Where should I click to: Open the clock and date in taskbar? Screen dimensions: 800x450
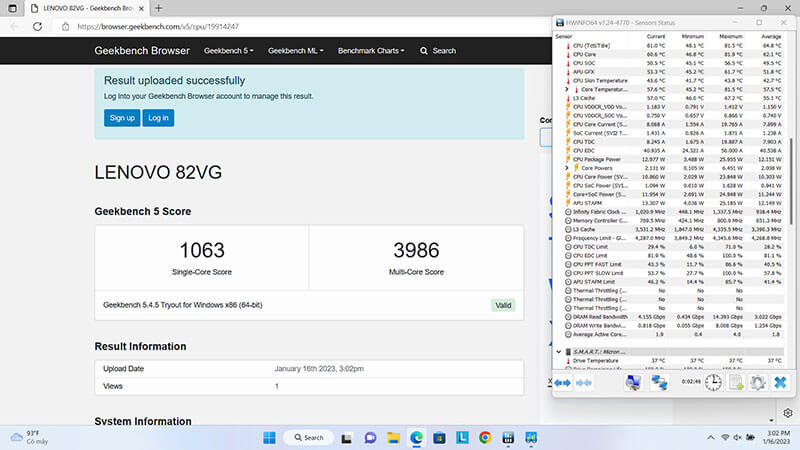tap(778, 438)
